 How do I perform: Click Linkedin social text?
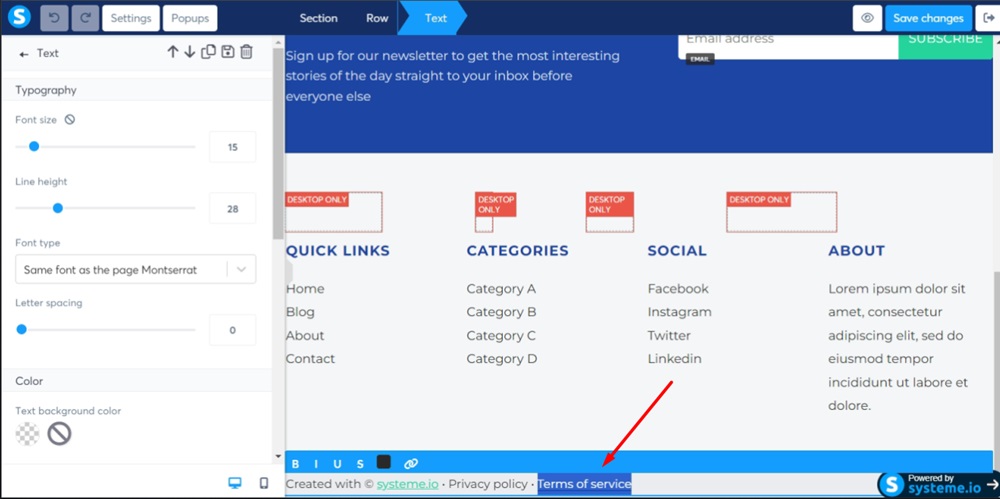[674, 359]
